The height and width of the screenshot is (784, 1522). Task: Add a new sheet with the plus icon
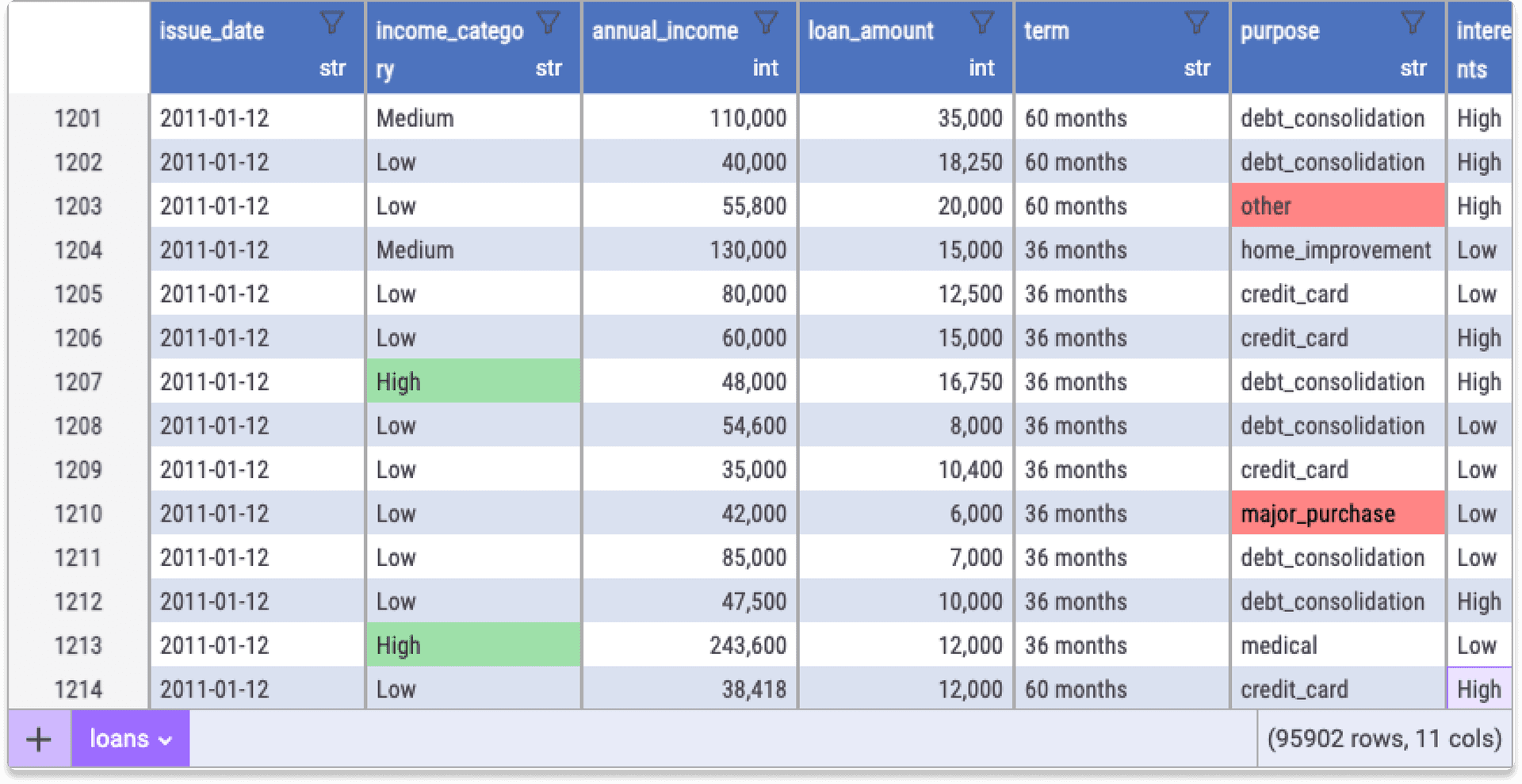pyautogui.click(x=37, y=738)
